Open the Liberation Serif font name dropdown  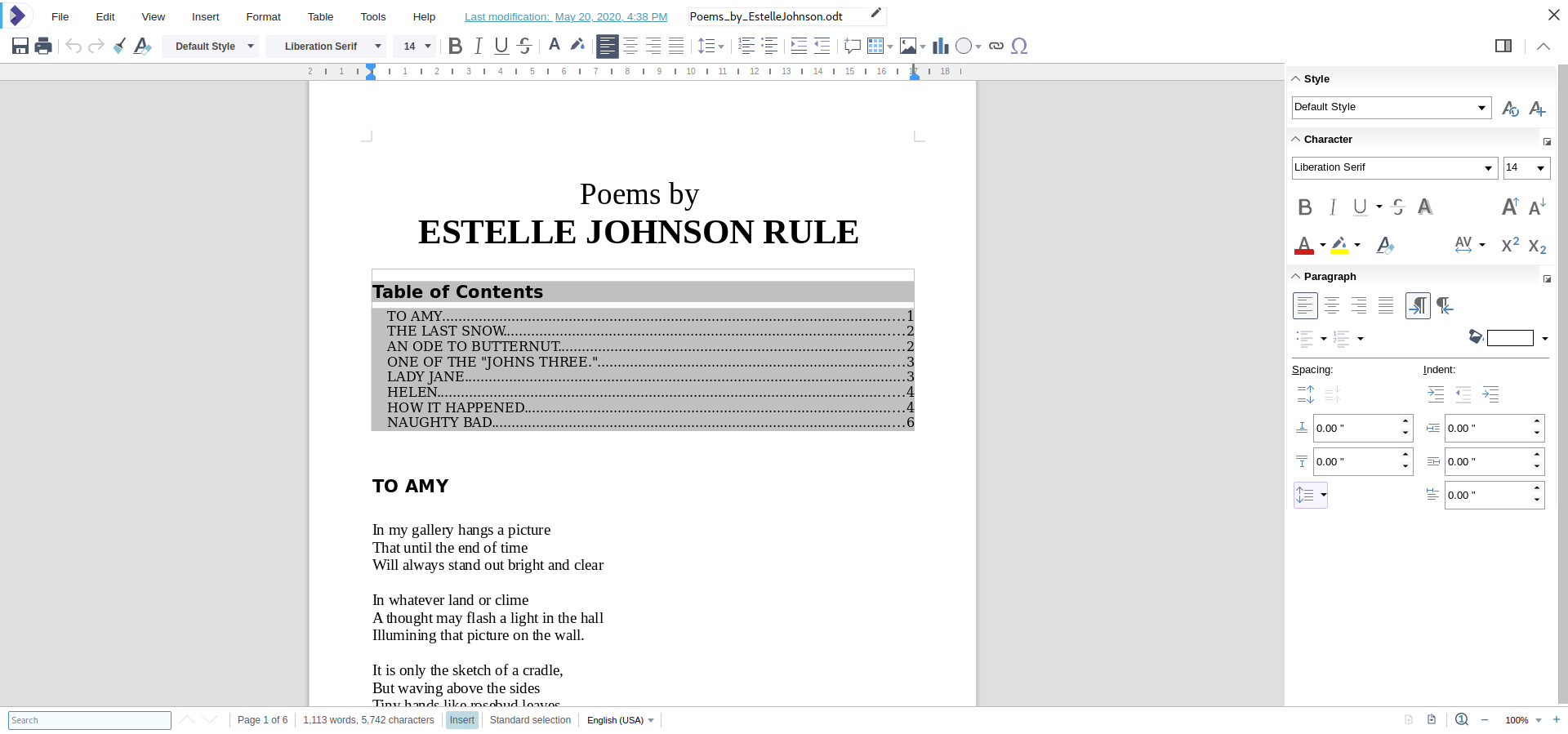pyautogui.click(x=377, y=47)
